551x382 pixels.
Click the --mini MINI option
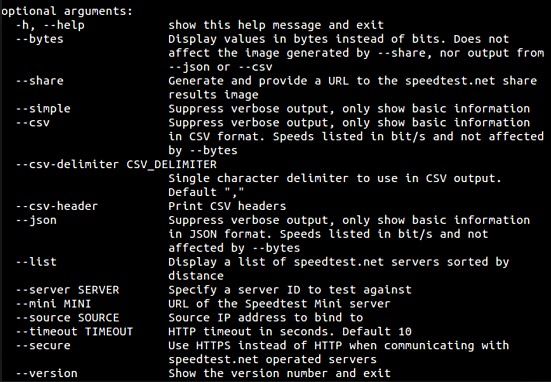pyautogui.click(x=53, y=304)
